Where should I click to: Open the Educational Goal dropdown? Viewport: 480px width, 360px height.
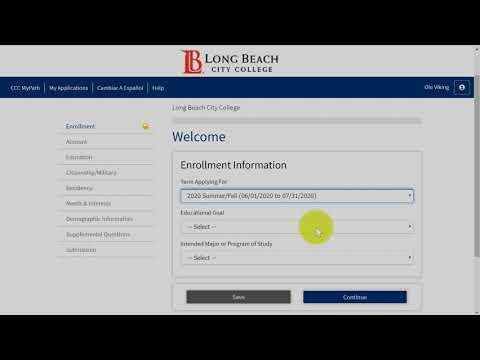(x=297, y=227)
